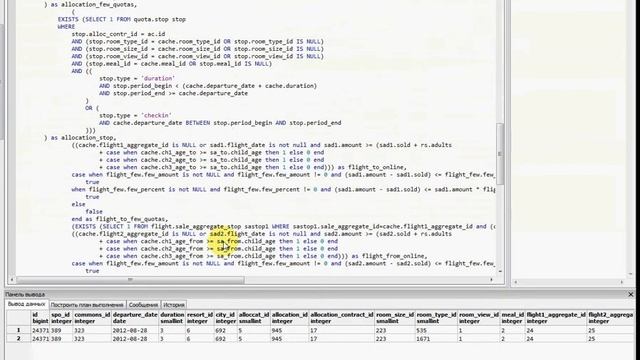
Task: Click the commons_id column header
Action: [92, 318]
